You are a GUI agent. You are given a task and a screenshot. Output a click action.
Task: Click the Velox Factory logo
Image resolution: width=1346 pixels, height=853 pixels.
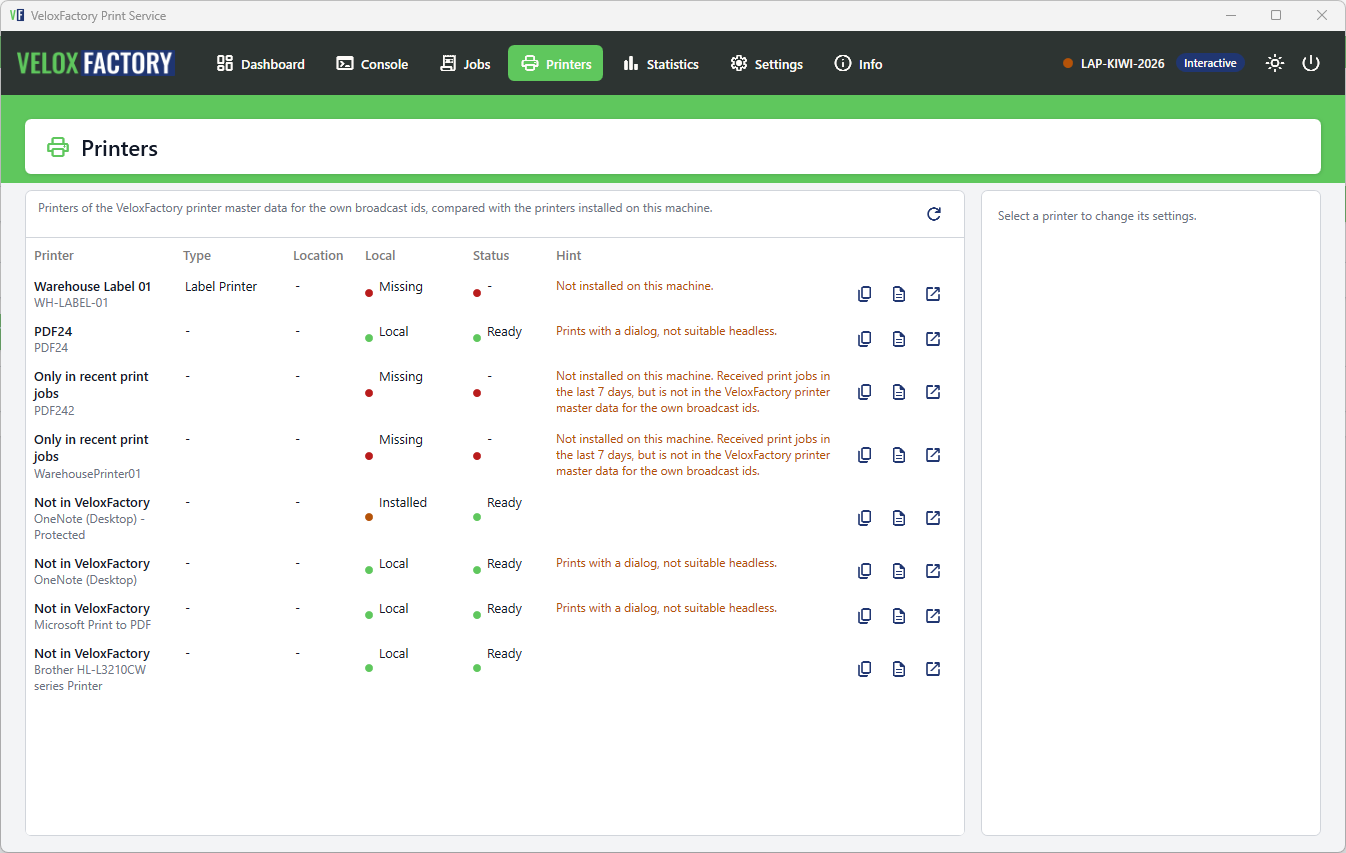pyautogui.click(x=95, y=63)
